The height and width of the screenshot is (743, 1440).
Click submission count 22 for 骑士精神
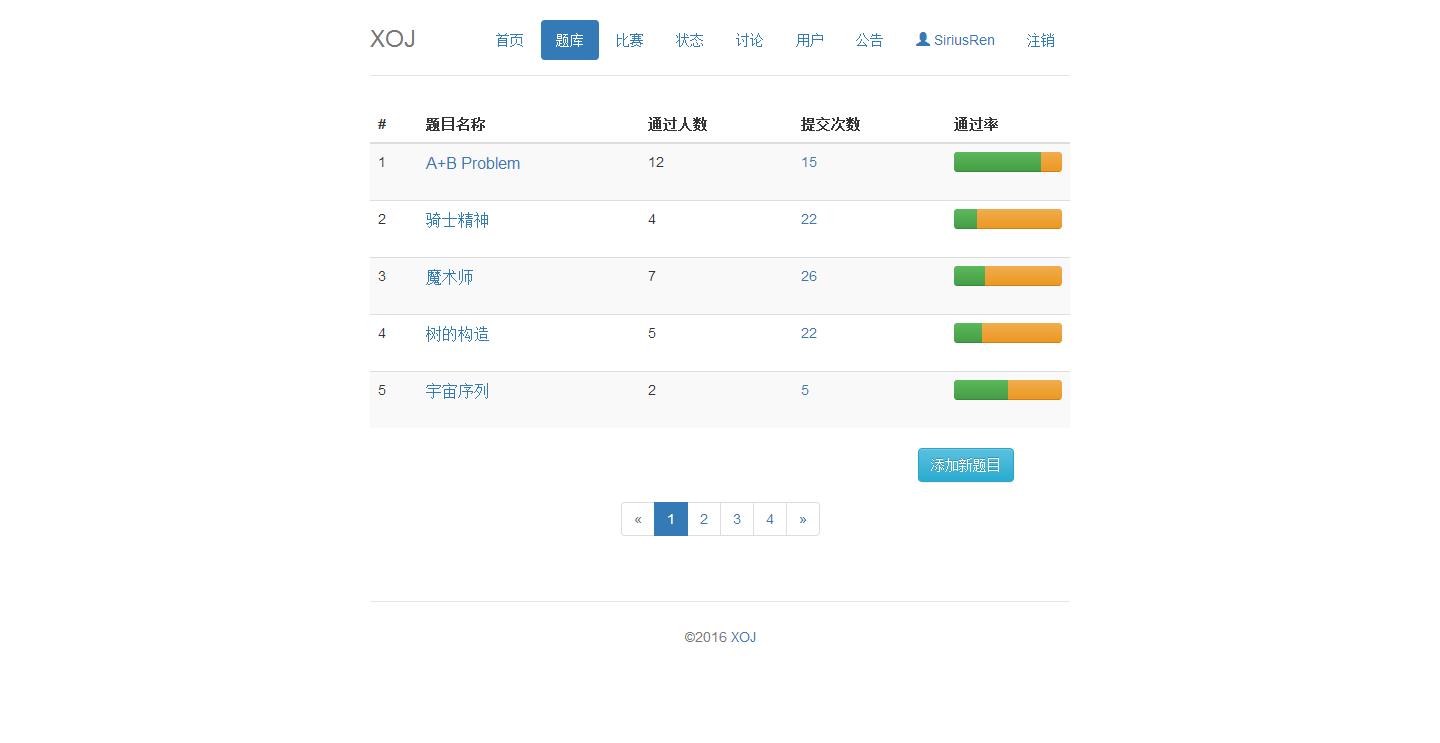coord(809,219)
